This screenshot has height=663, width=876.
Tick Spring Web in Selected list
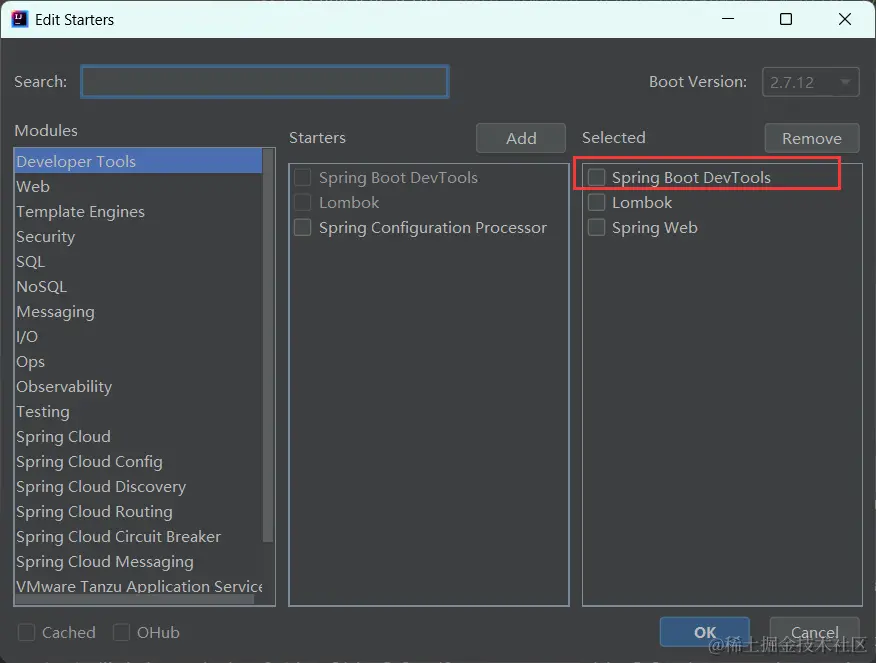coord(597,228)
